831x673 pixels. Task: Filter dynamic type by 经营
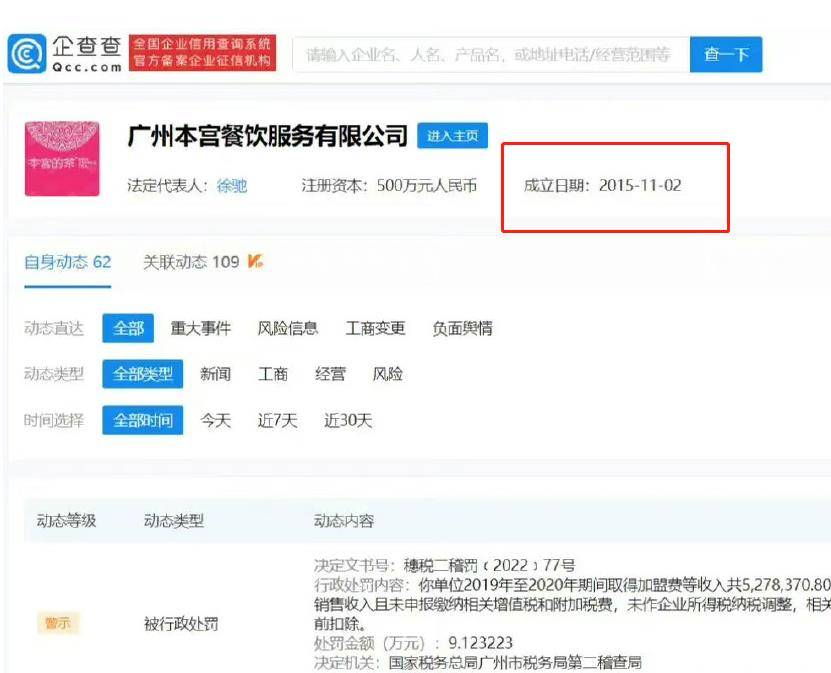(330, 374)
